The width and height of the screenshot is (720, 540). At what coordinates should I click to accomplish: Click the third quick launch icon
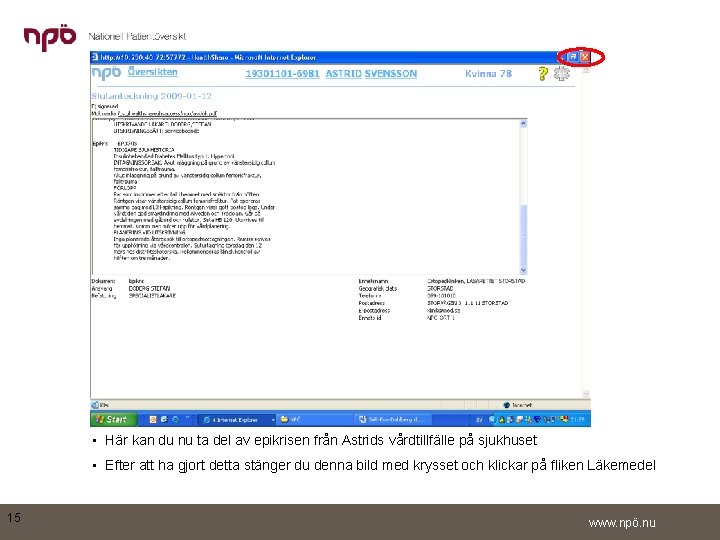(x=175, y=419)
